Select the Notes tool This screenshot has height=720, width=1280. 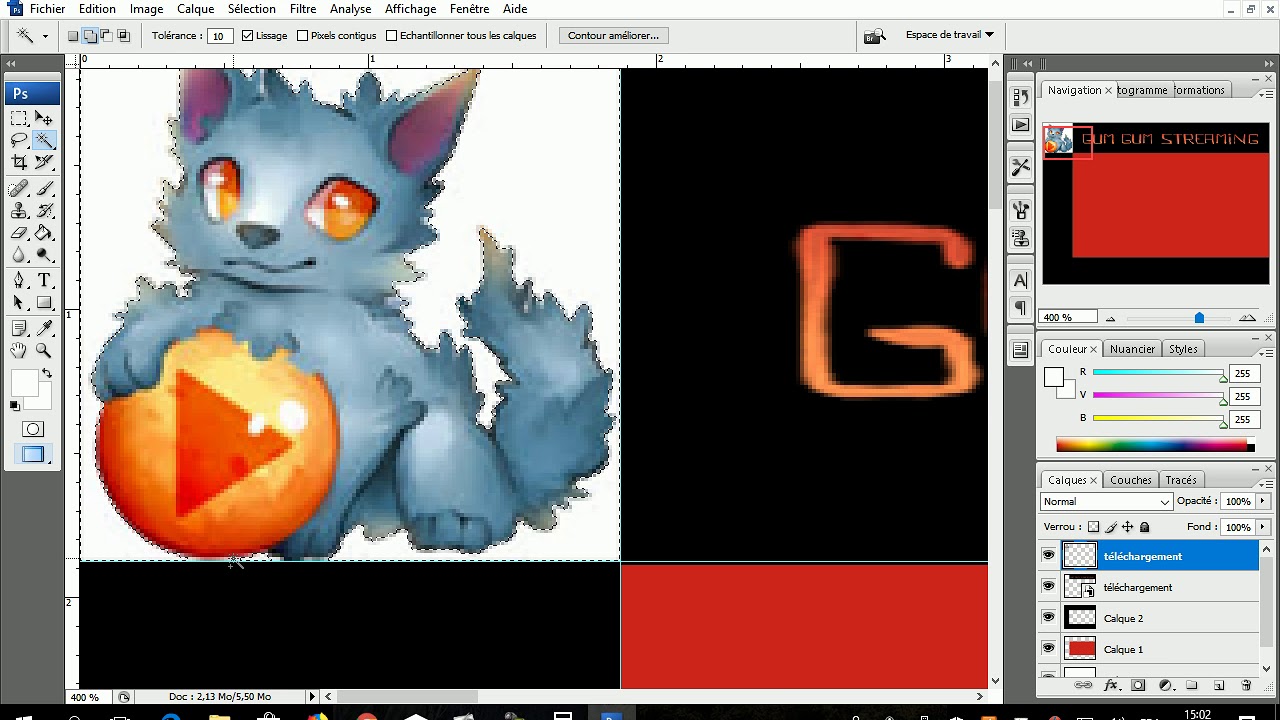pyautogui.click(x=19, y=329)
